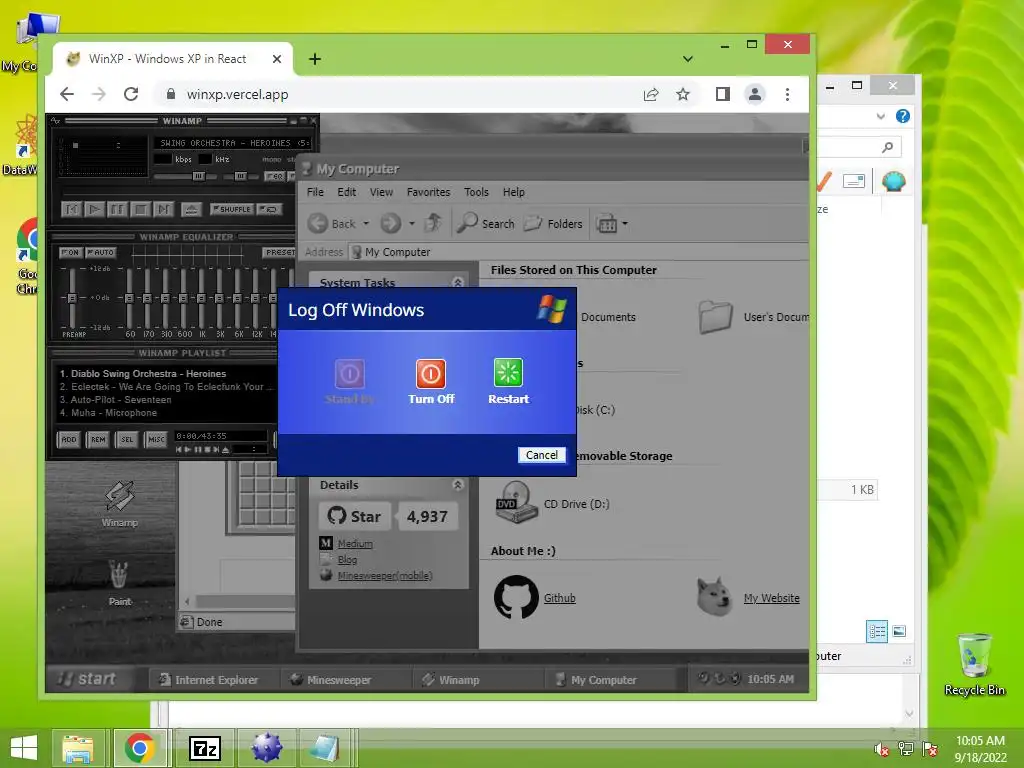Open My Website link
Viewport: 1024px width, 768px height.
point(771,598)
